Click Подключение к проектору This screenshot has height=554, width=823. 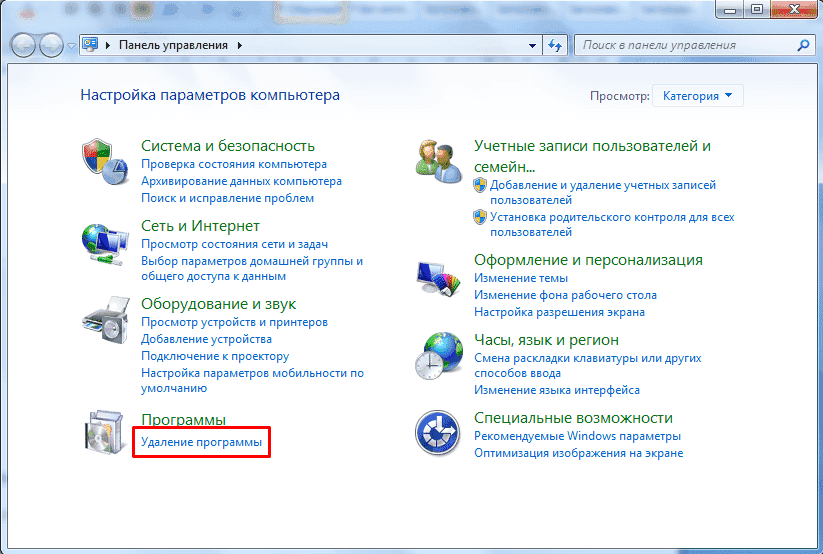point(215,356)
